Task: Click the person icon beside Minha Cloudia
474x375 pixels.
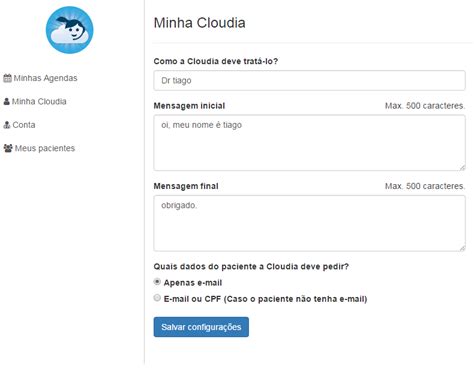Action: (x=6, y=101)
